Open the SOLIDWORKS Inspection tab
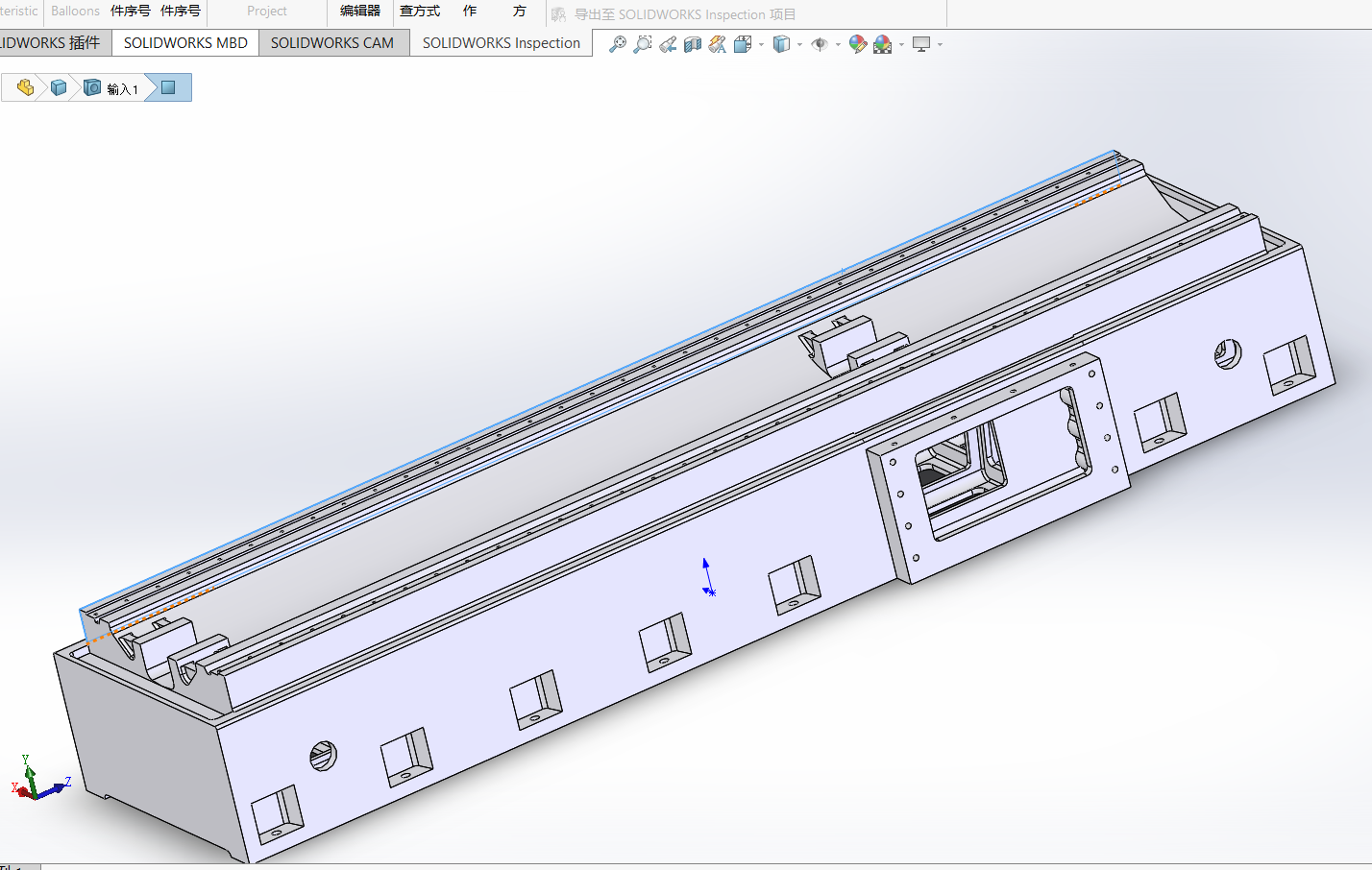This screenshot has height=870, width=1372. click(501, 43)
